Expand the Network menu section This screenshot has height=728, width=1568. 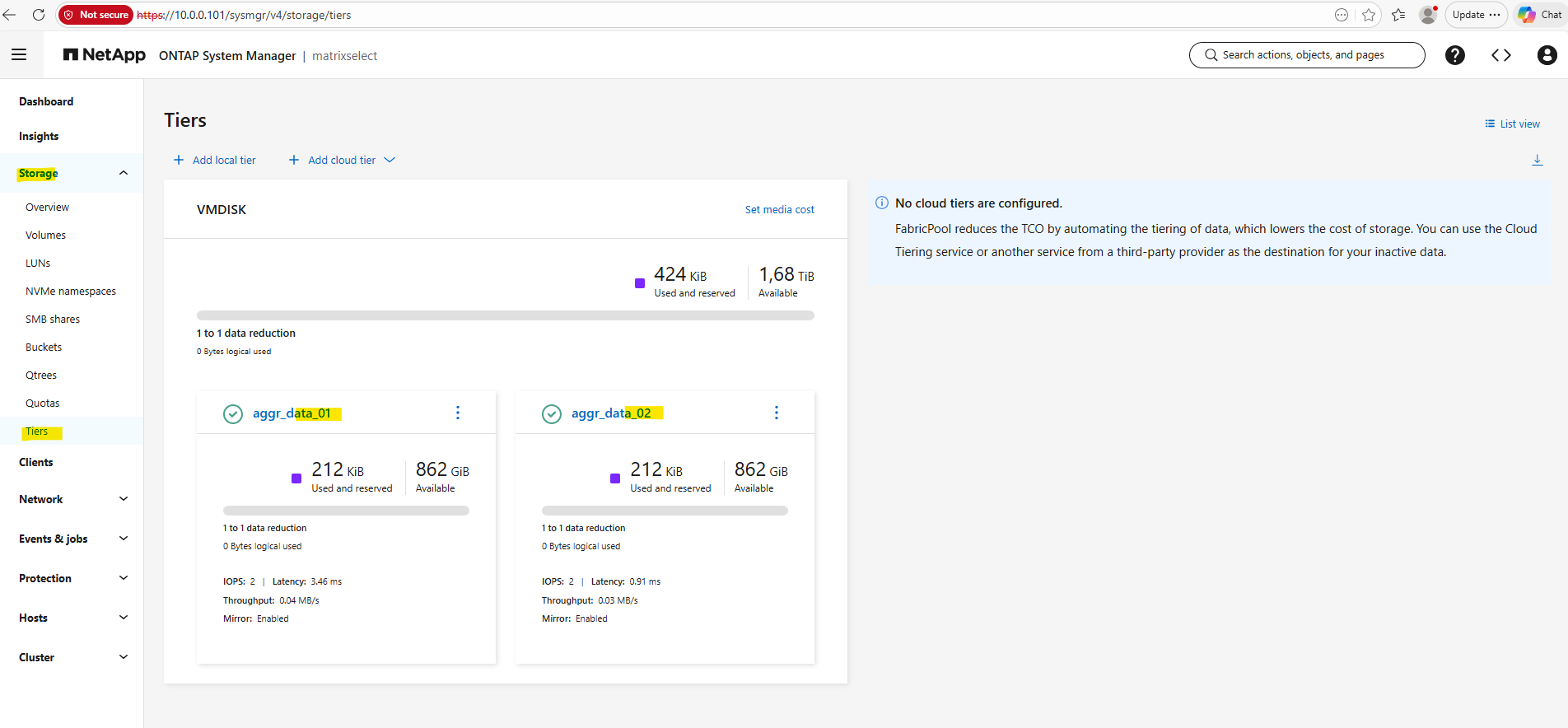pos(124,499)
